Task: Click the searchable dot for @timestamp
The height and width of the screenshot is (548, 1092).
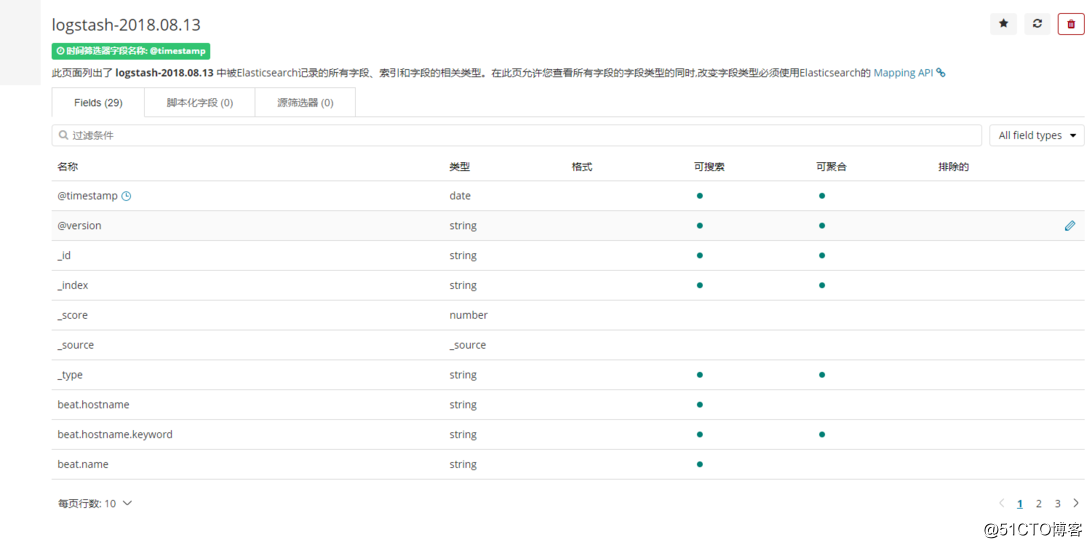Action: 700,196
